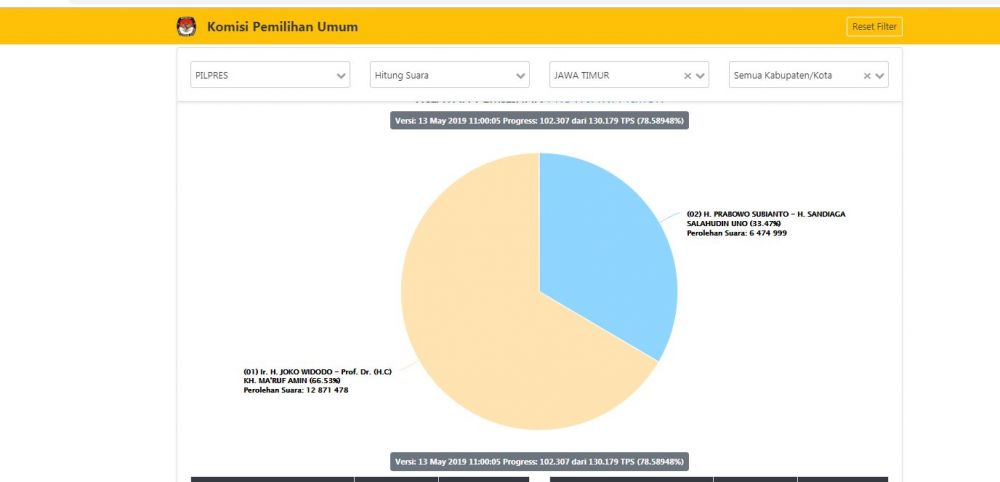Clear the JAWA TIMUR selection with X
Image resolution: width=1000 pixels, height=482 pixels.
[x=687, y=75]
